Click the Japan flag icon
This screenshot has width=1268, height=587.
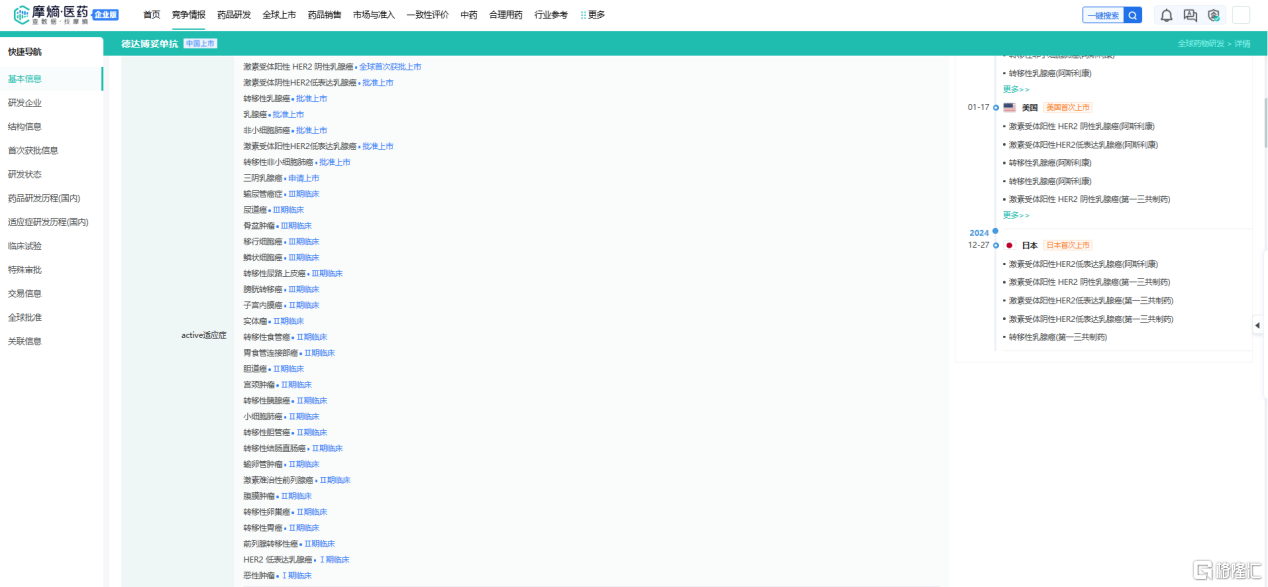tap(1009, 245)
